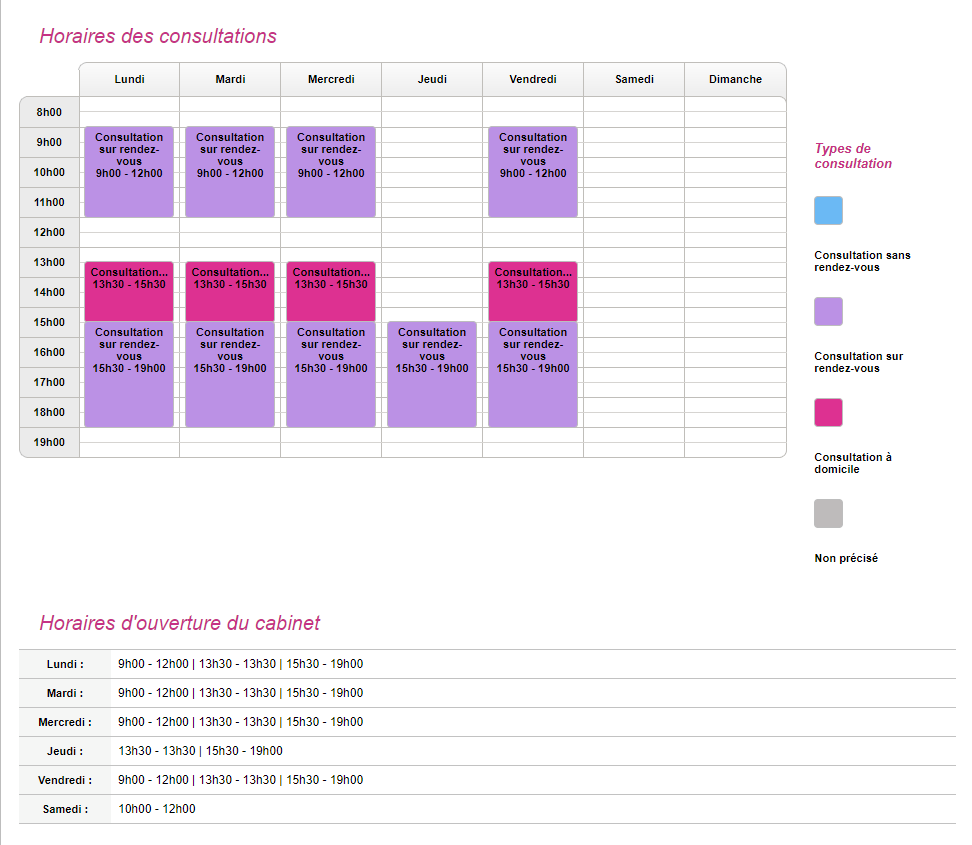Click the Mardi : opening hours row label
Screen dimensions: 972x845
65,693
